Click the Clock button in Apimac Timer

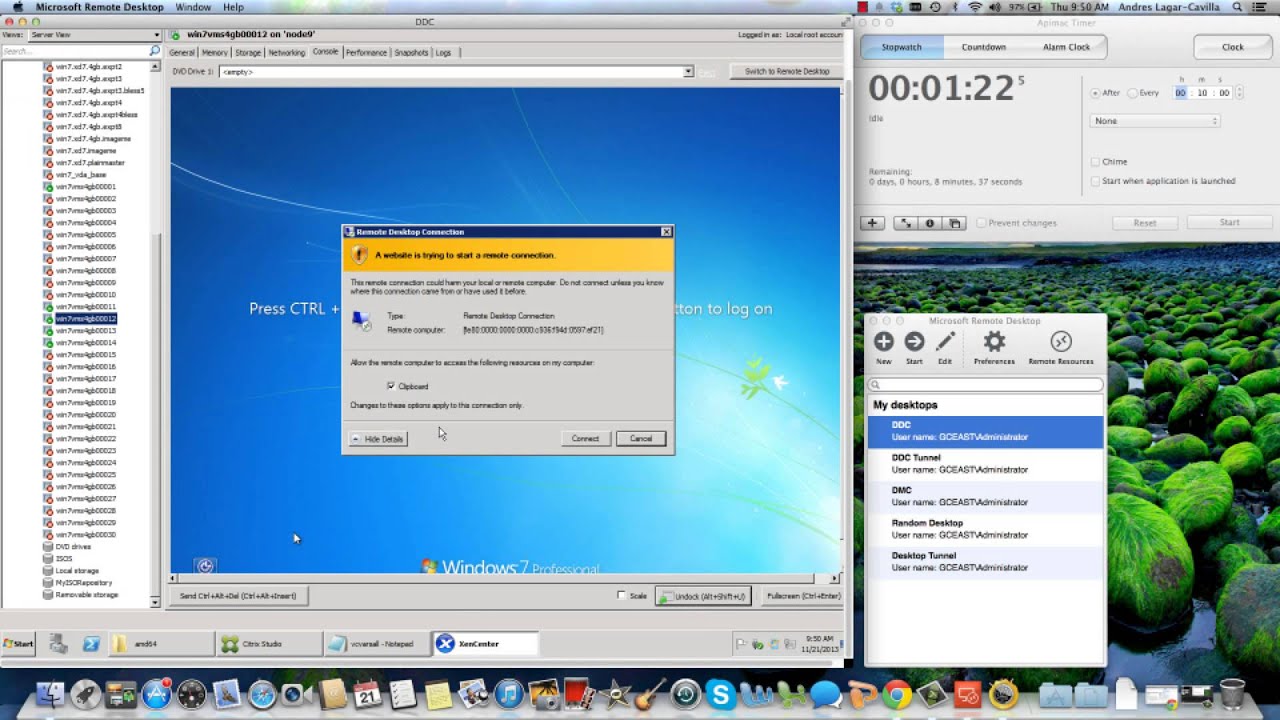1233,47
